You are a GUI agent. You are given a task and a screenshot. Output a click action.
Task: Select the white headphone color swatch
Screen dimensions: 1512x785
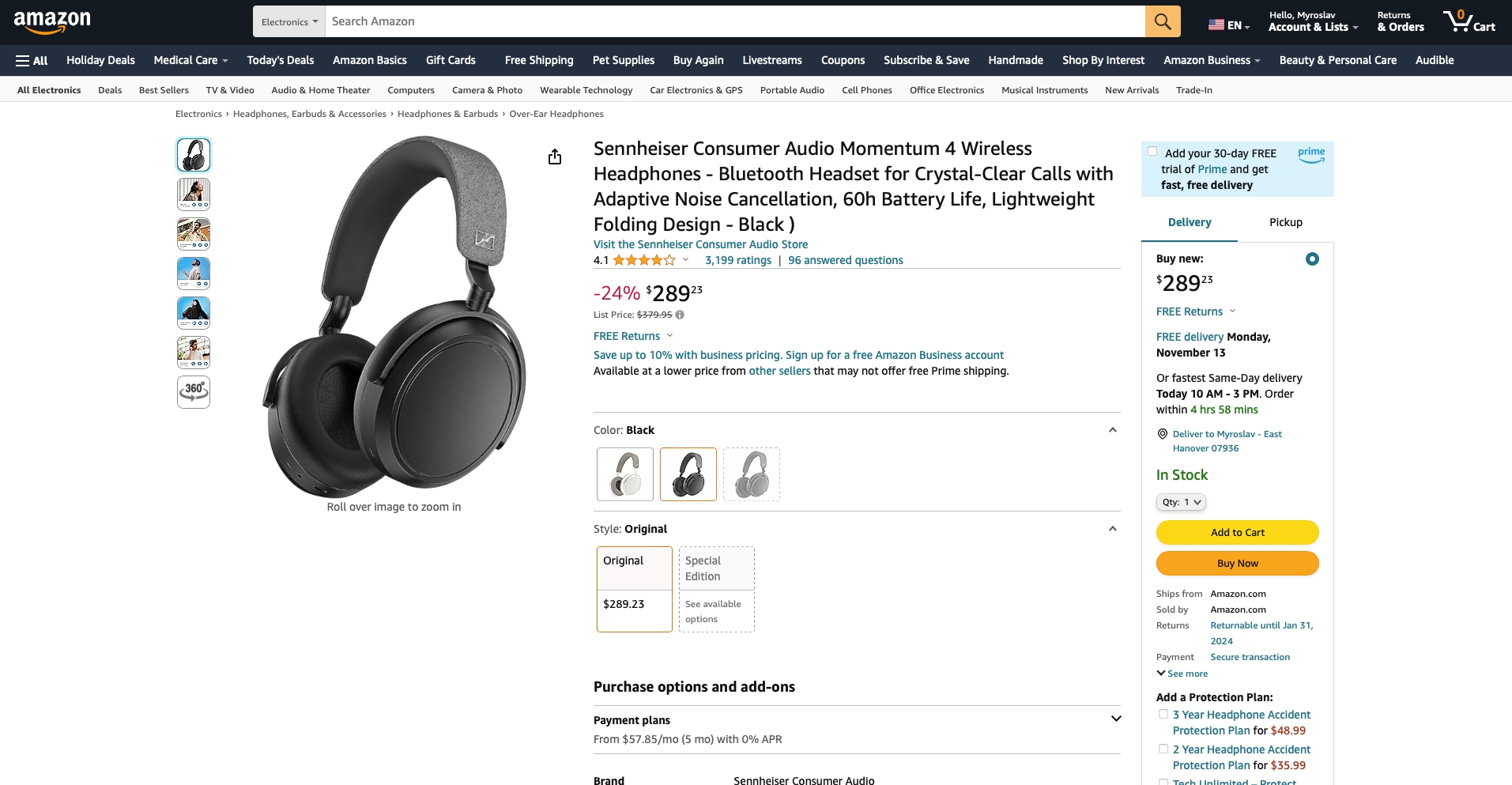tap(625, 474)
